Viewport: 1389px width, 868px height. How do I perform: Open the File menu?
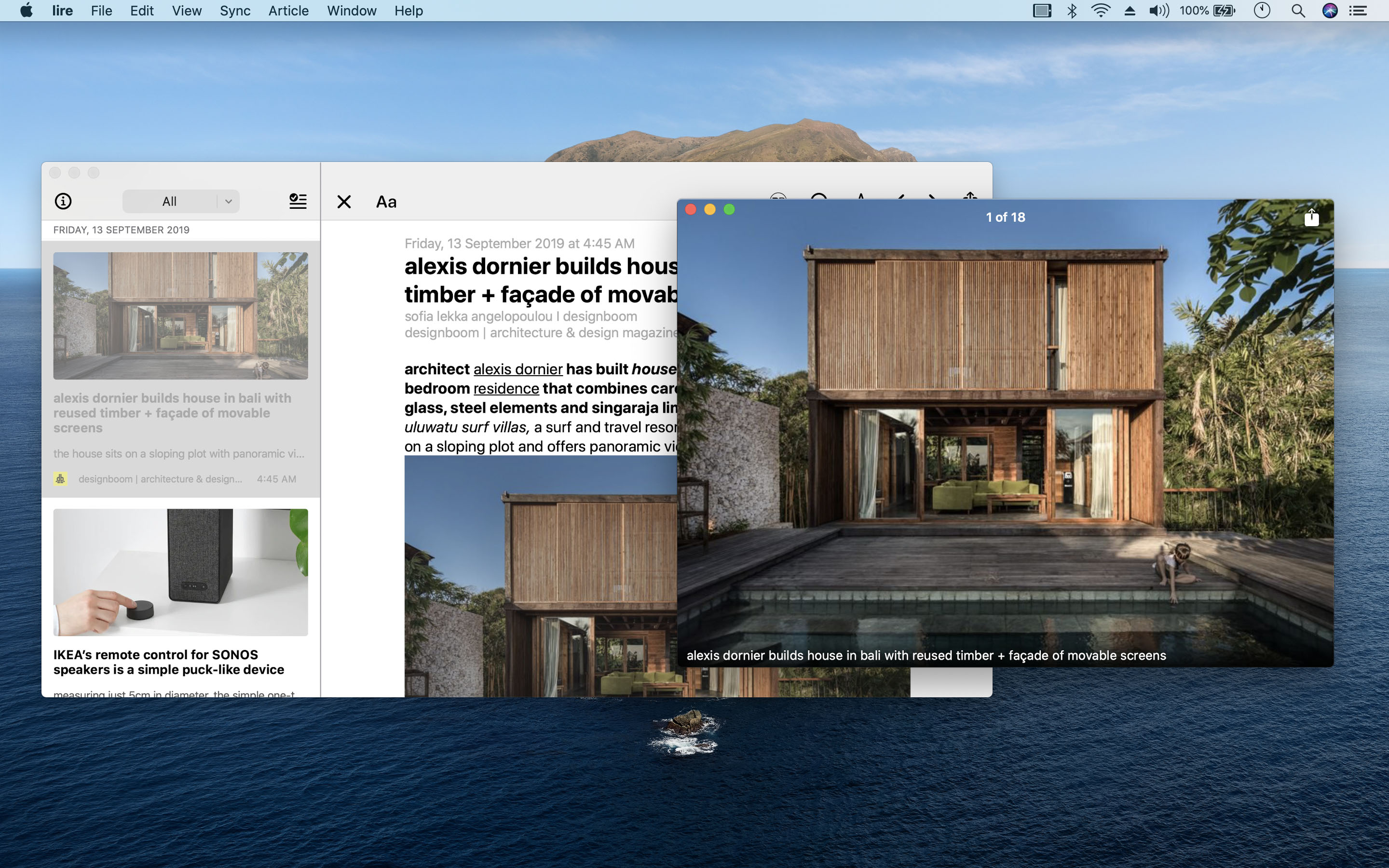101,10
